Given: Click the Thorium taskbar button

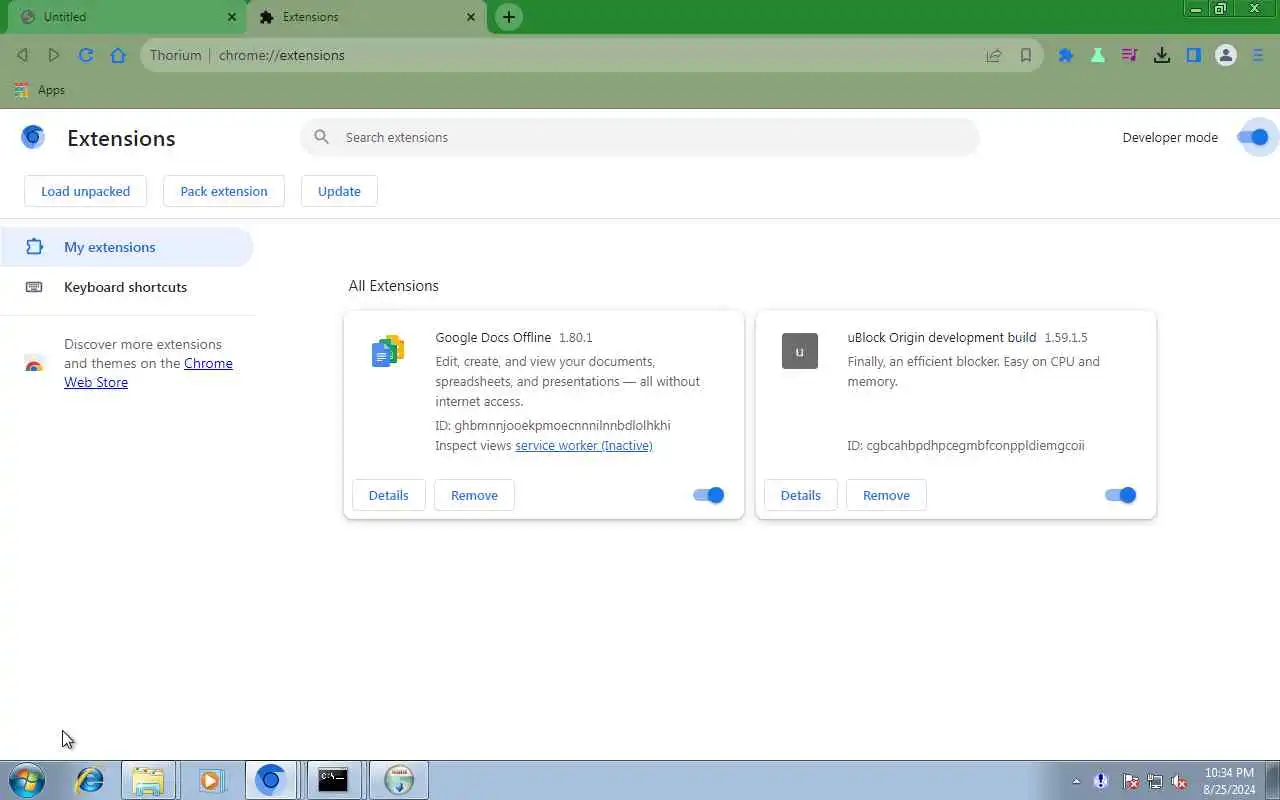Looking at the screenshot, I should point(270,780).
